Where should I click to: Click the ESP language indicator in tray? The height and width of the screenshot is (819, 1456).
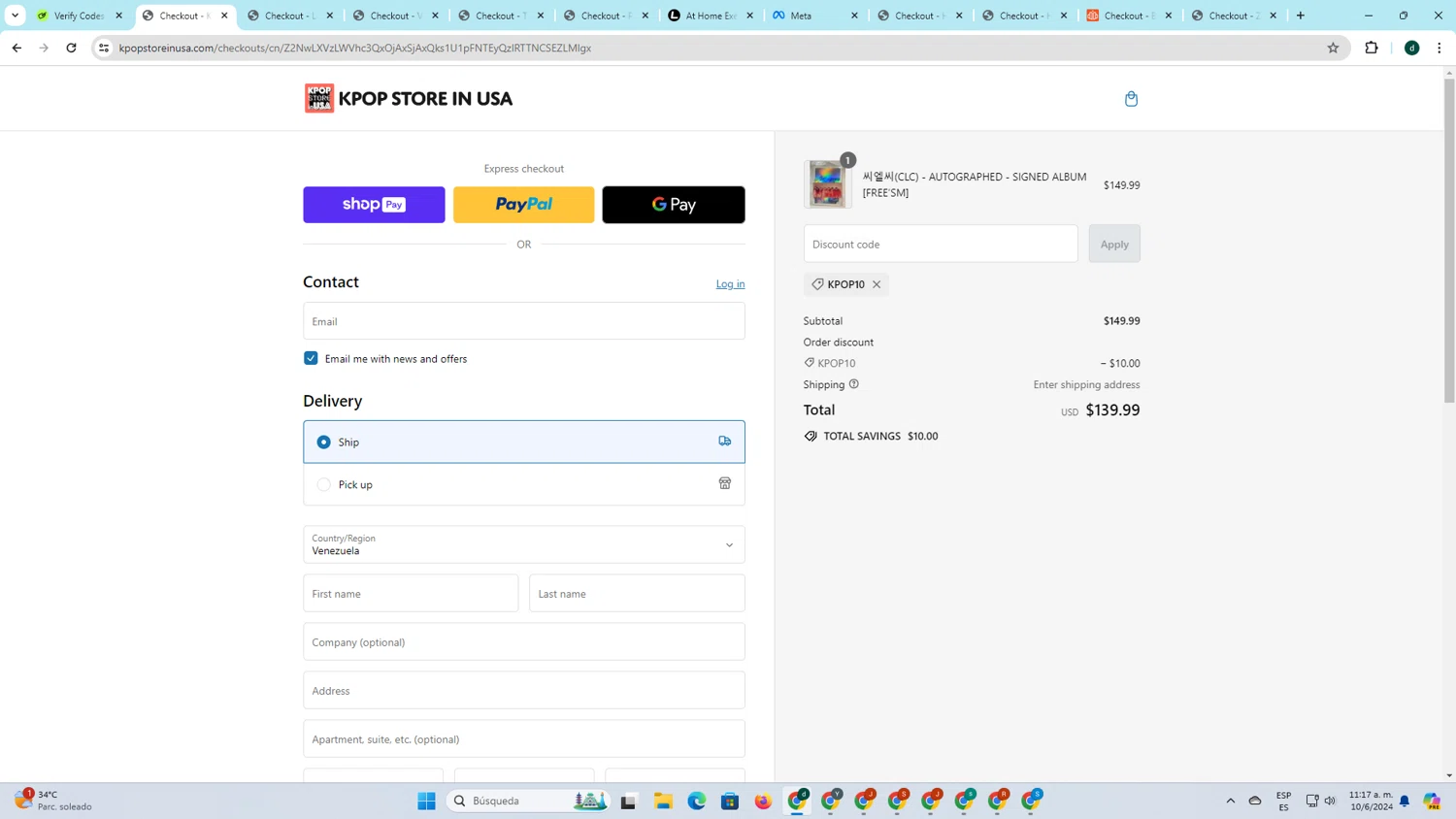click(x=1283, y=801)
